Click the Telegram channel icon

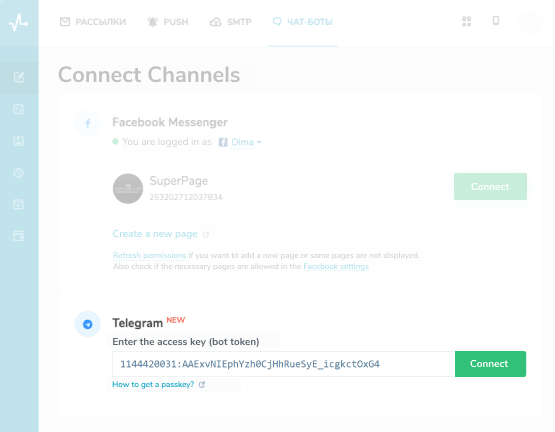(x=88, y=324)
